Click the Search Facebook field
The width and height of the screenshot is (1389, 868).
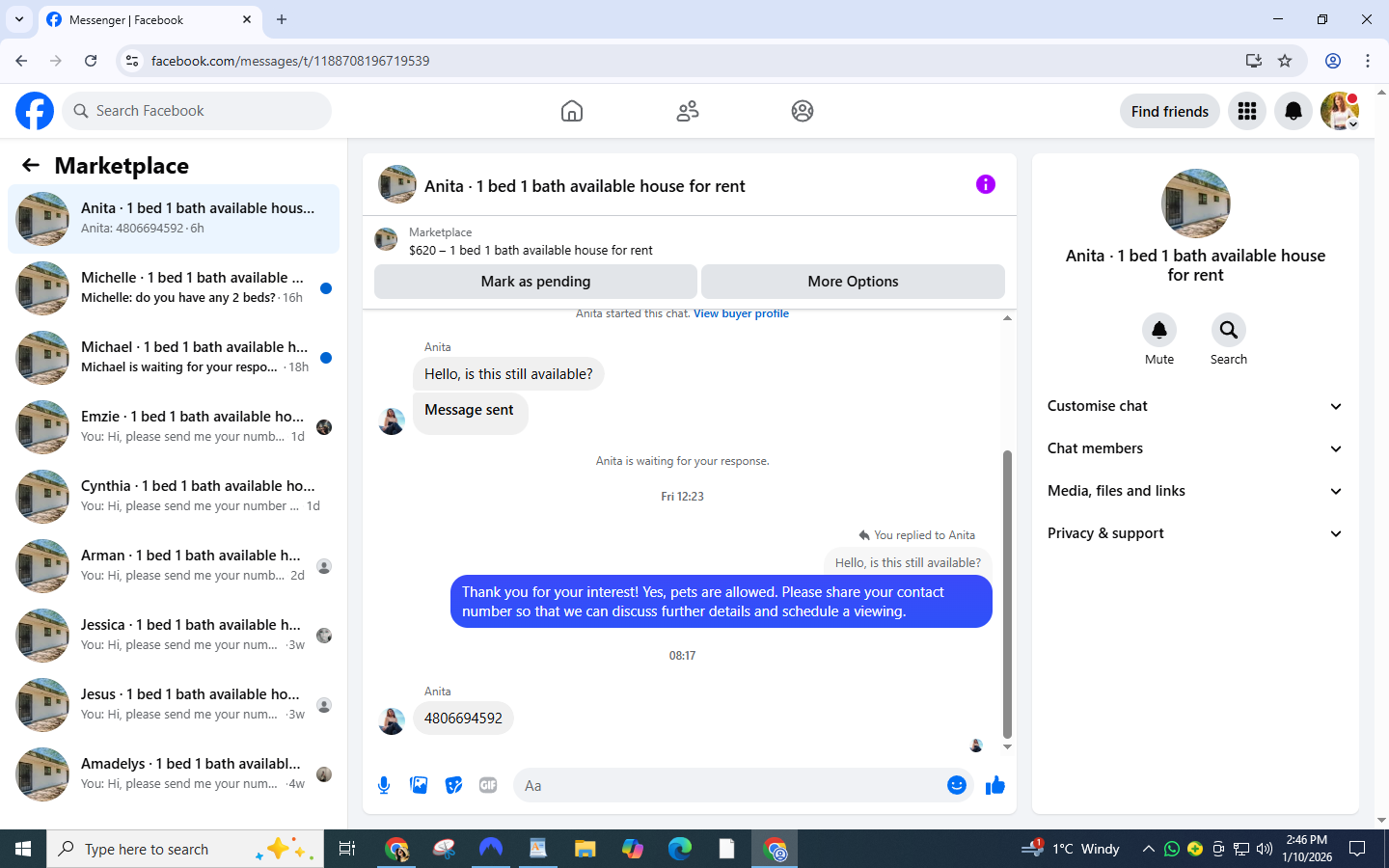(197, 111)
